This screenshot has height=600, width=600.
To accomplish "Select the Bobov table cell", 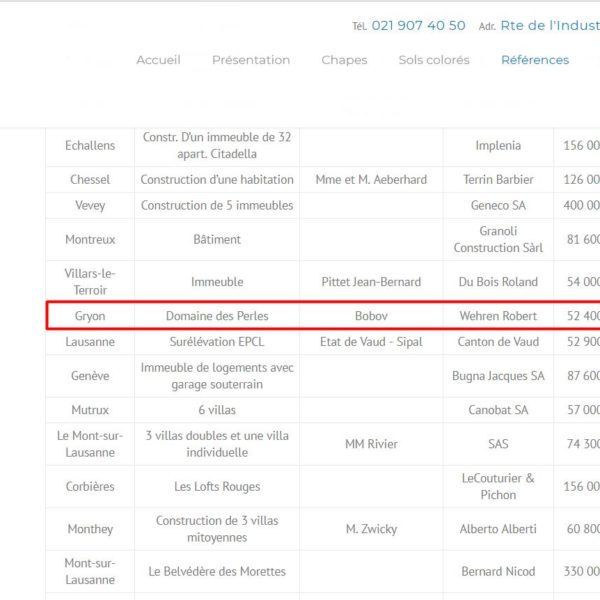I will point(370,316).
